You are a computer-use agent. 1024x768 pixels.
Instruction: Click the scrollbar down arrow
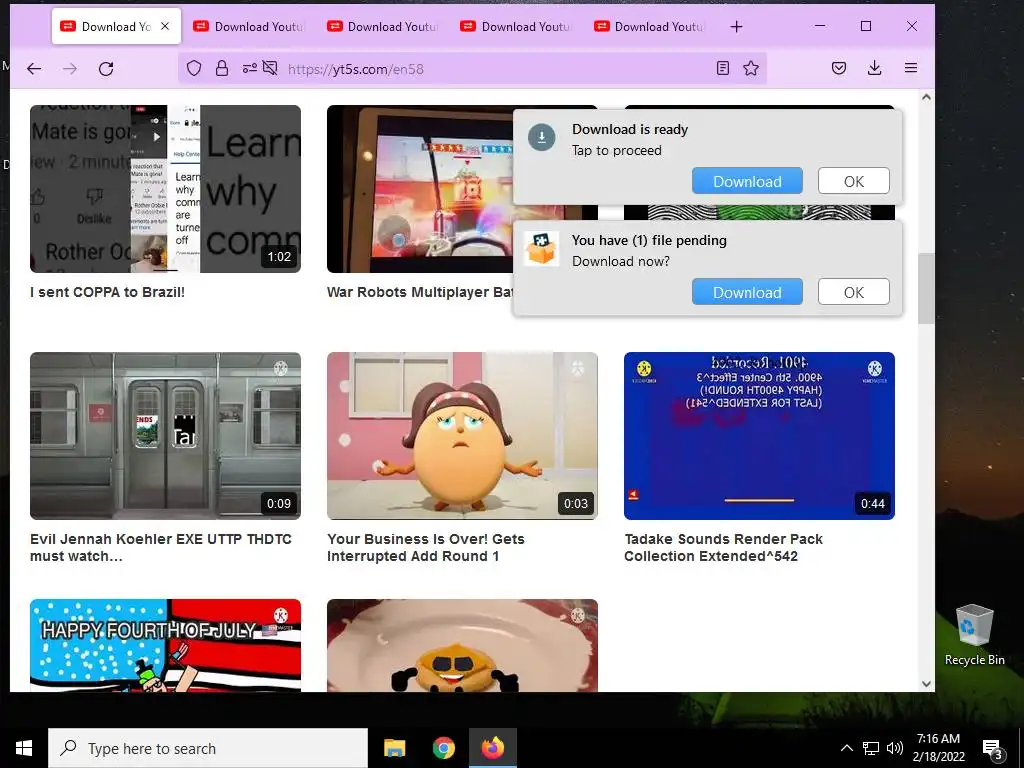coord(926,684)
